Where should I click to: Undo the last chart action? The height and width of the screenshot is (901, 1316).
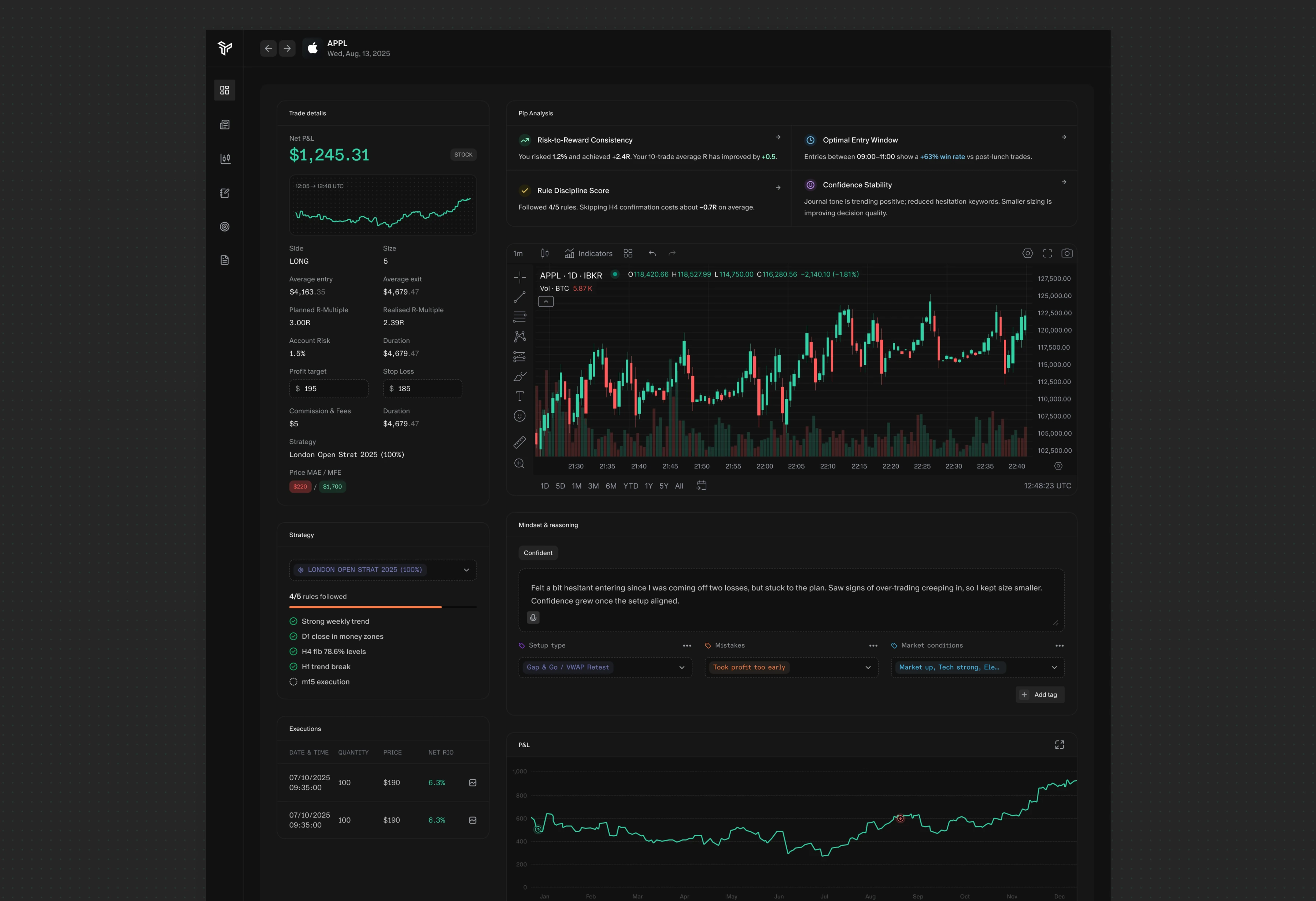coord(653,253)
